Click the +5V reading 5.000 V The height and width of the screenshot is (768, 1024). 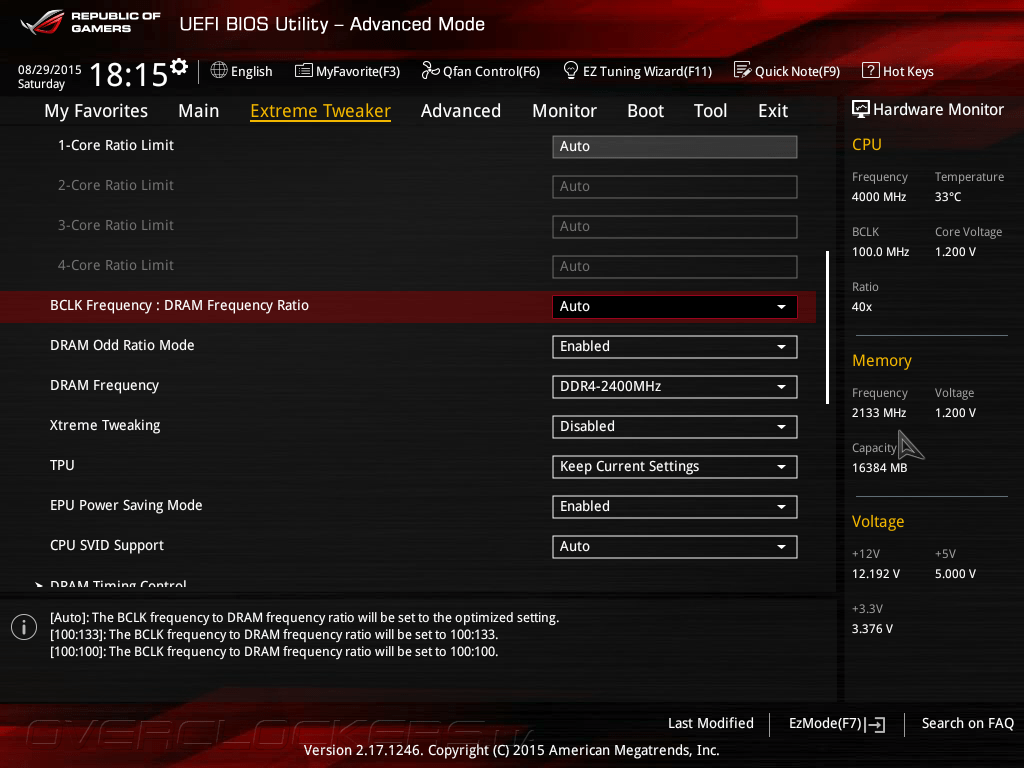click(x=955, y=574)
